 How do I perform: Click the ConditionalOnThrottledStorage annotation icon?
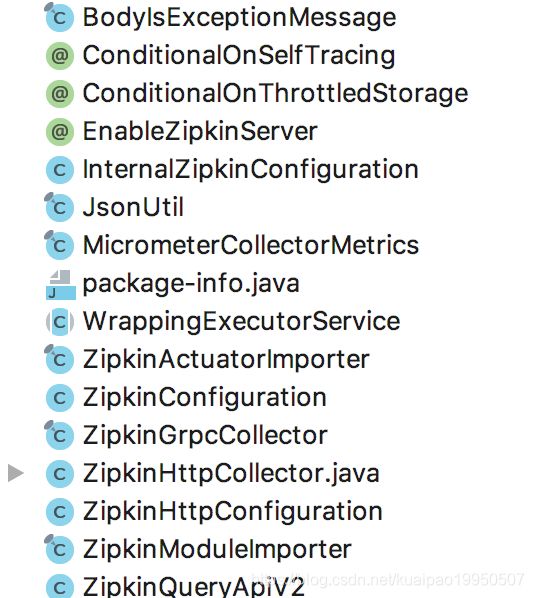[60, 93]
